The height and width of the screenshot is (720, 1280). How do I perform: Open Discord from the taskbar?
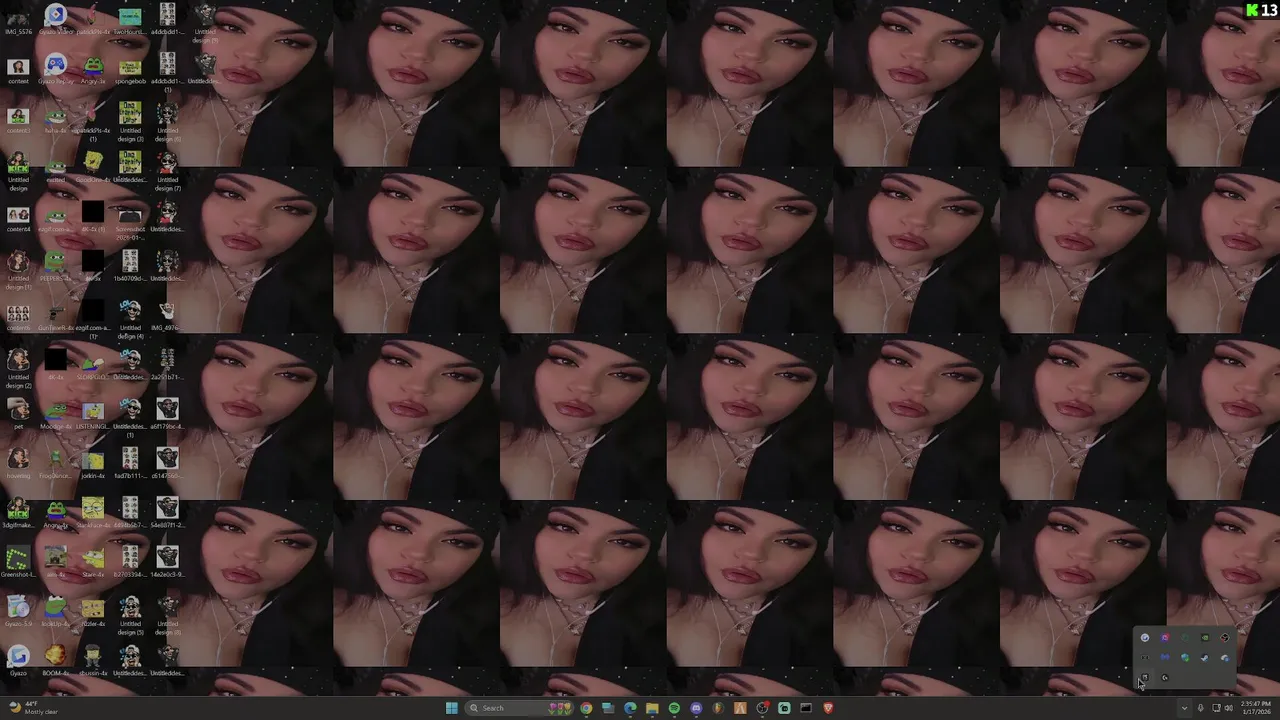(696, 708)
